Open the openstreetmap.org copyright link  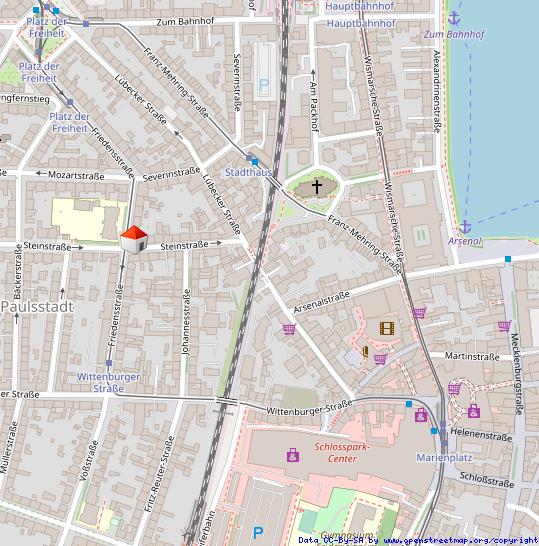[460, 541]
